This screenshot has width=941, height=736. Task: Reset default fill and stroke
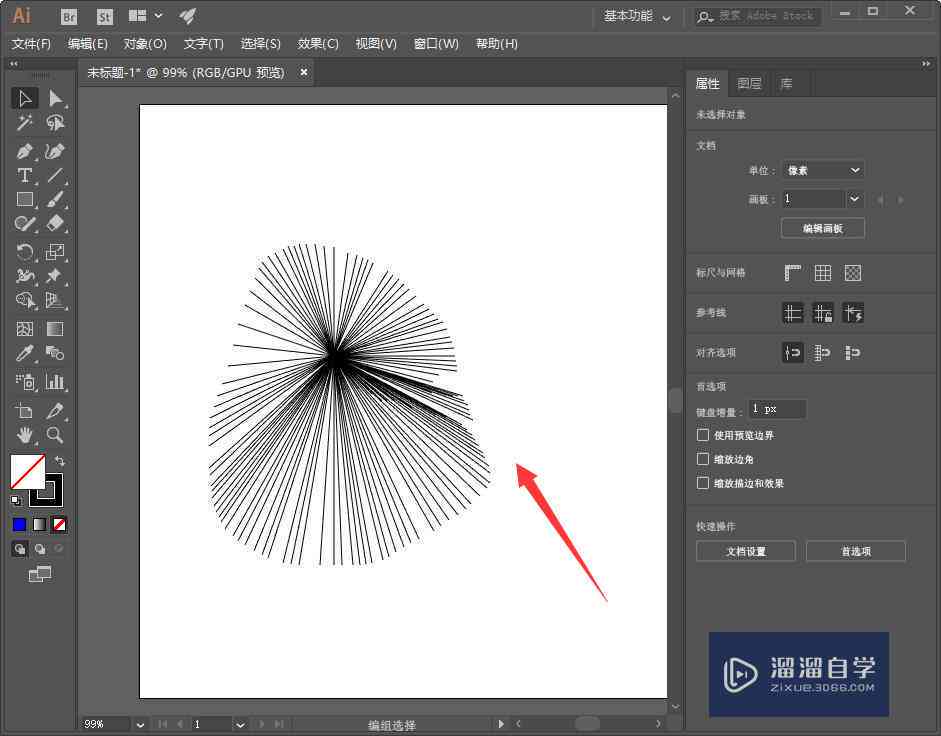point(16,499)
